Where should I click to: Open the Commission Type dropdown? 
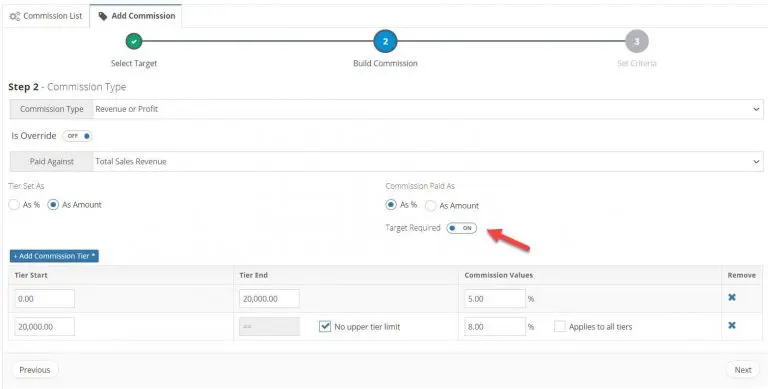428,109
